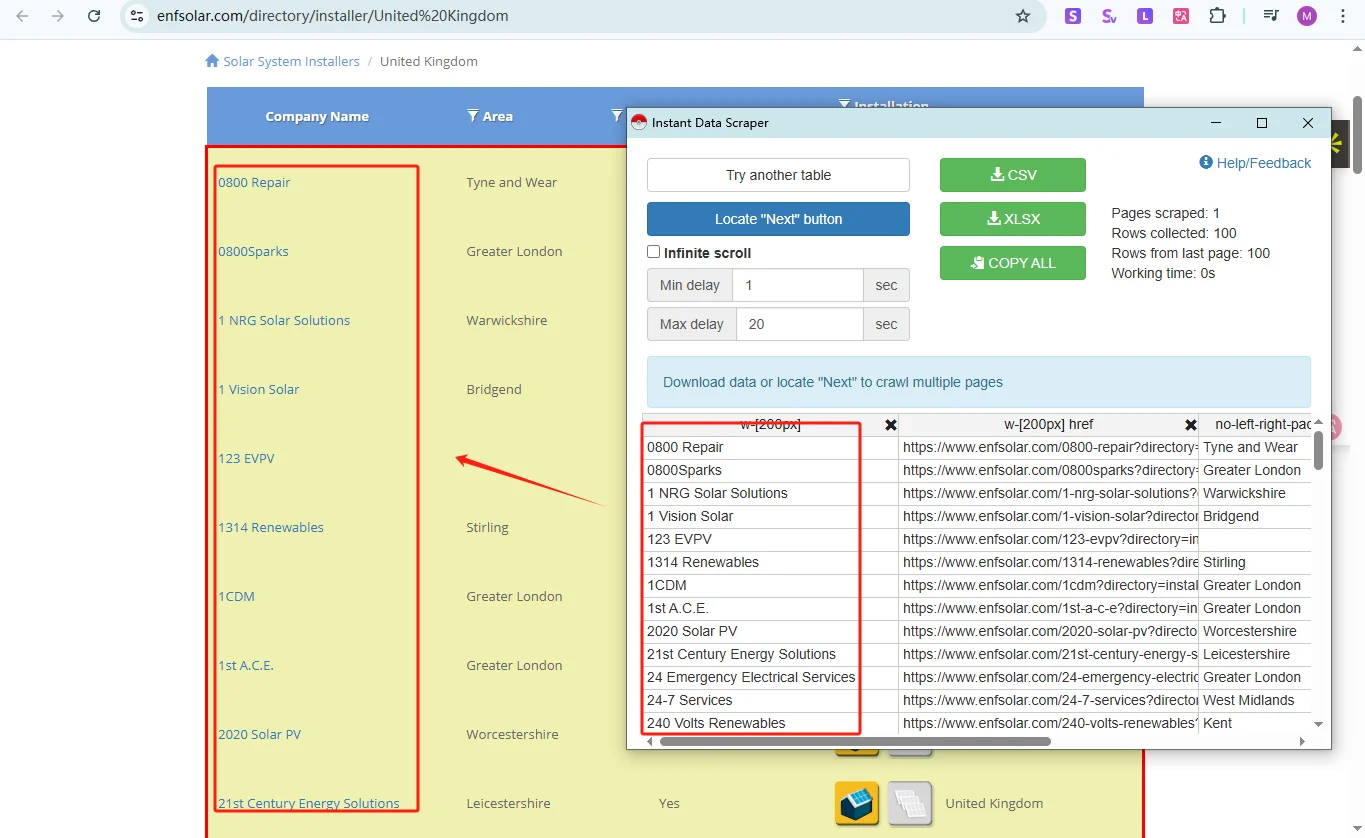Viewport: 1365px width, 838px height.
Task: Open the M profile avatar
Action: (1307, 16)
